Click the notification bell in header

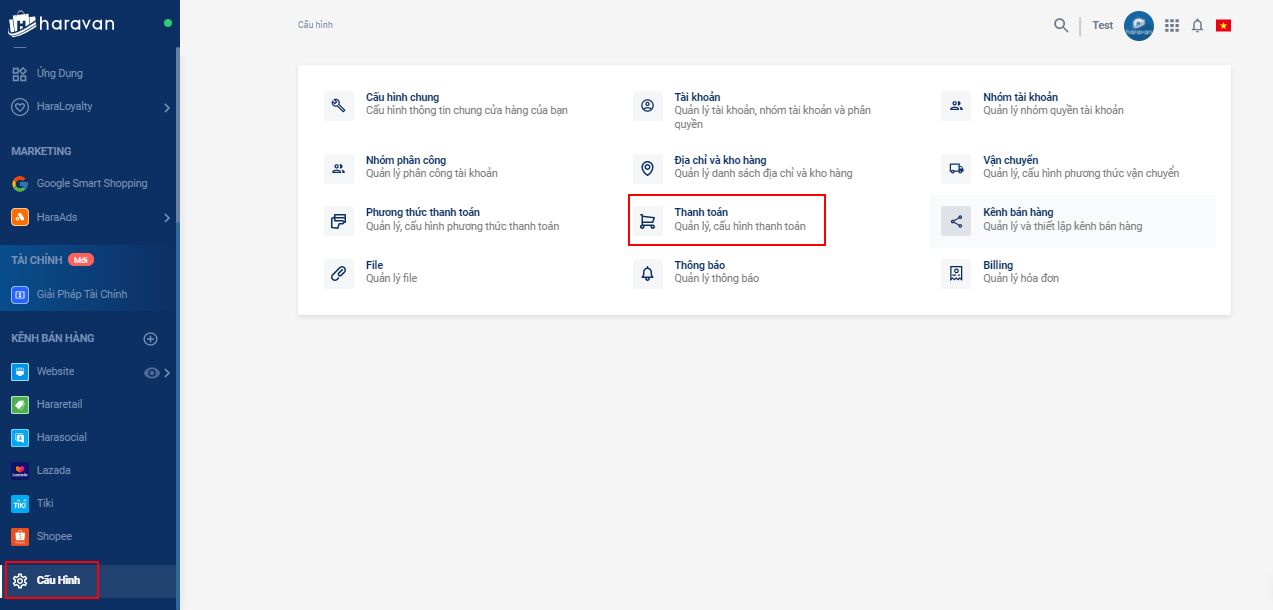[x=1197, y=26]
